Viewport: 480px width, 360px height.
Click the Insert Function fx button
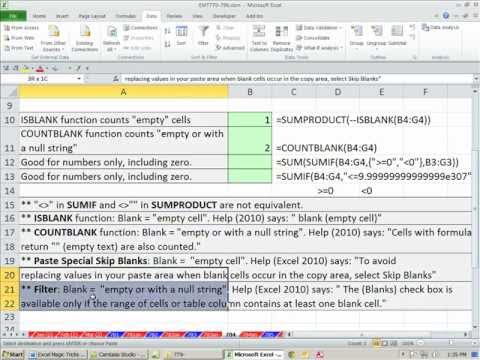pyautogui.click(x=116, y=79)
